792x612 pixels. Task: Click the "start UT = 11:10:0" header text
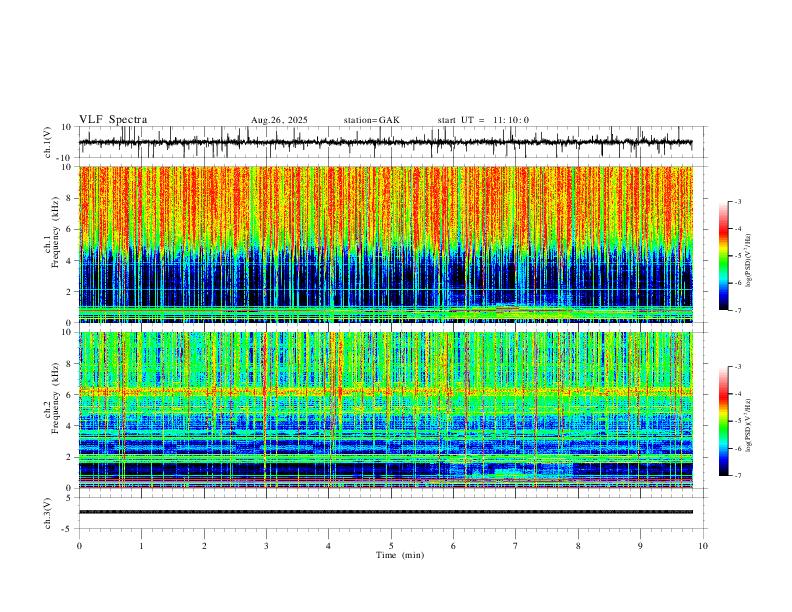pyautogui.click(x=483, y=120)
